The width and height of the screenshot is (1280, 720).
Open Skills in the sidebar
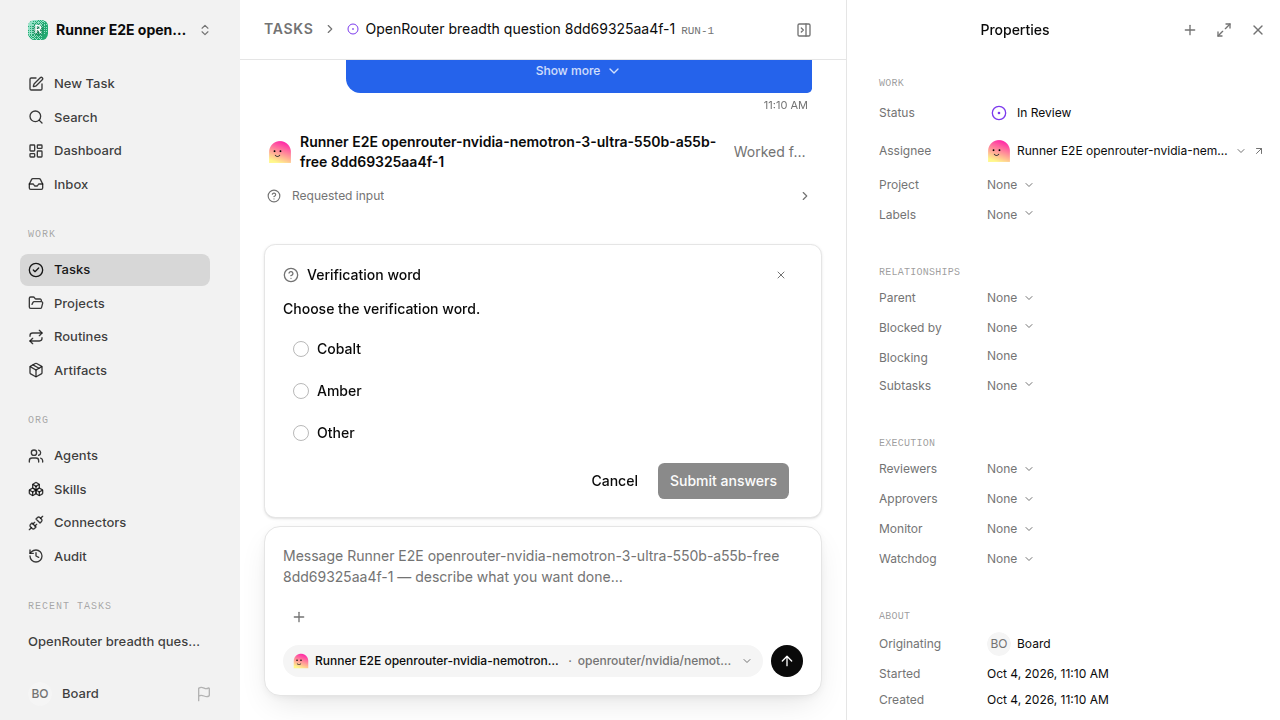[x=115, y=490]
